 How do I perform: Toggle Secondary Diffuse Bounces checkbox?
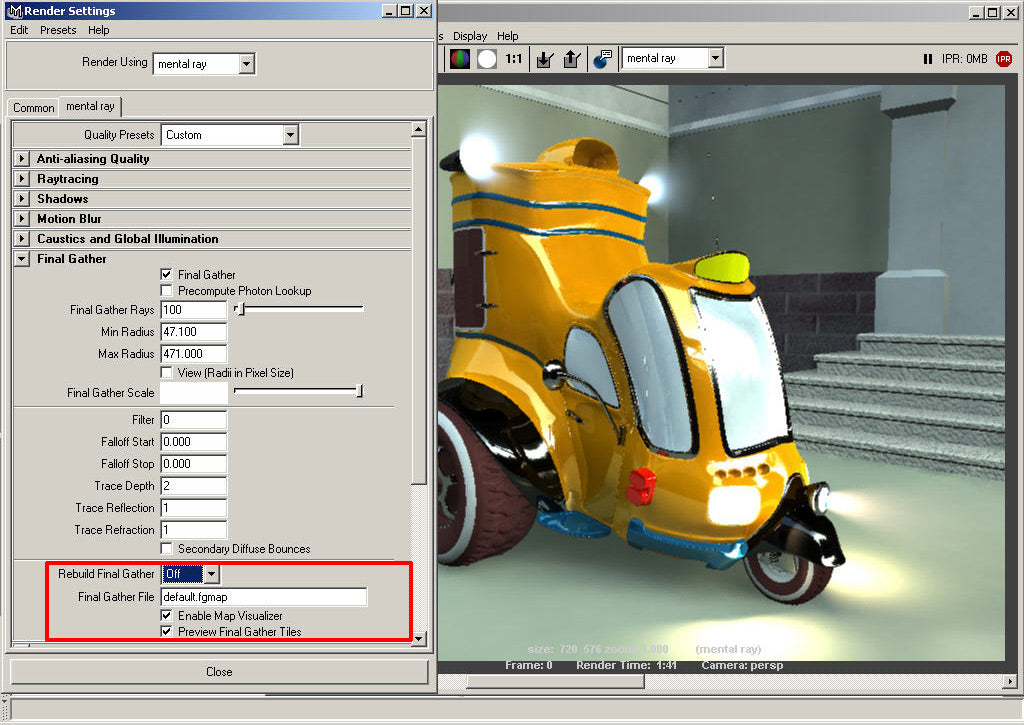tap(167, 549)
